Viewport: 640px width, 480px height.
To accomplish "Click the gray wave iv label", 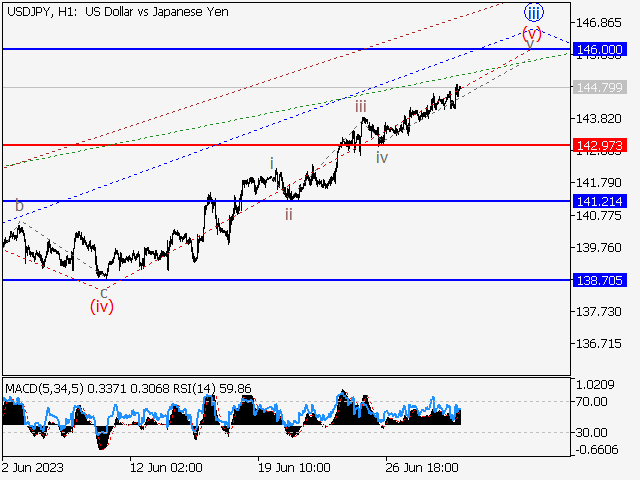I will click(x=382, y=158).
